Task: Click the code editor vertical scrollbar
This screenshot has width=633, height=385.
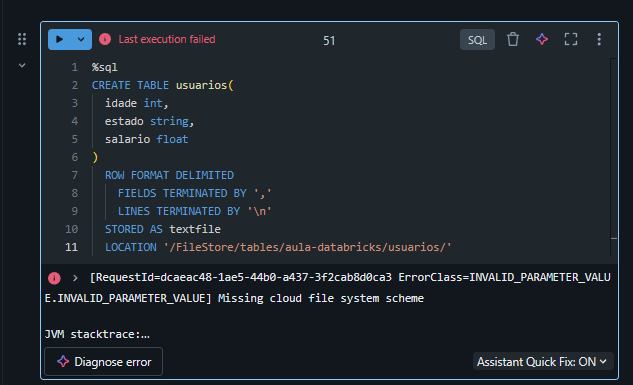Action: pos(614,157)
